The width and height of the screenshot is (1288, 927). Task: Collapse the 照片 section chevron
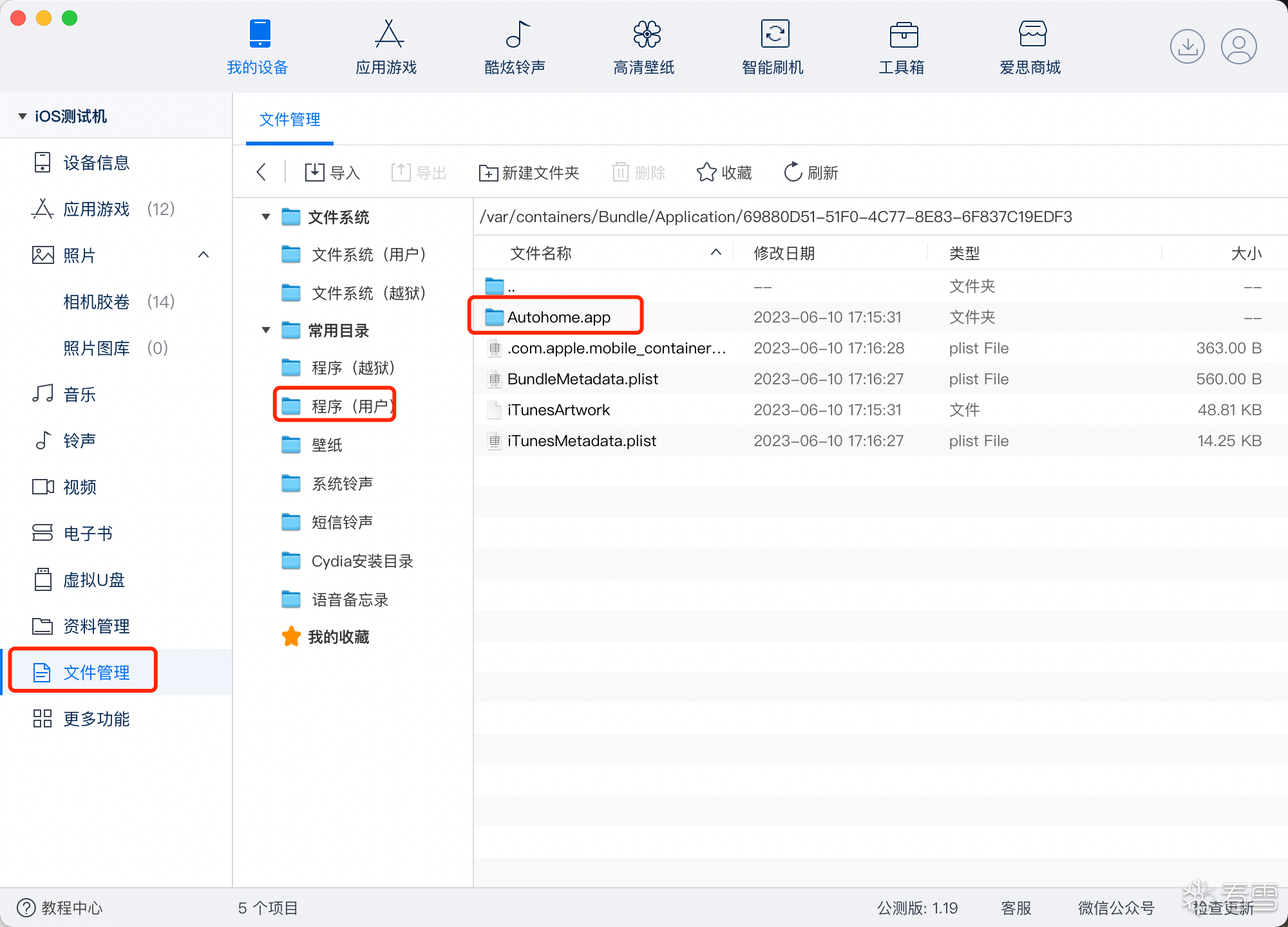[204, 255]
